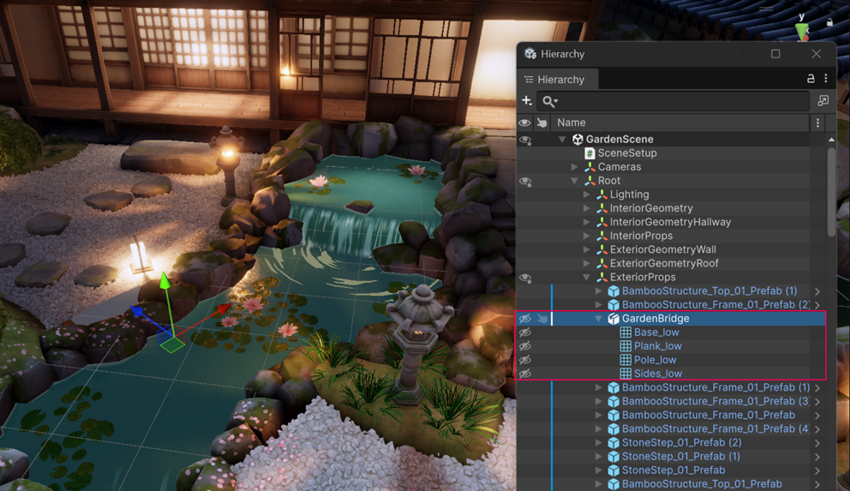The height and width of the screenshot is (491, 850).
Task: Expand the Cameras node arrow
Action: click(x=575, y=167)
